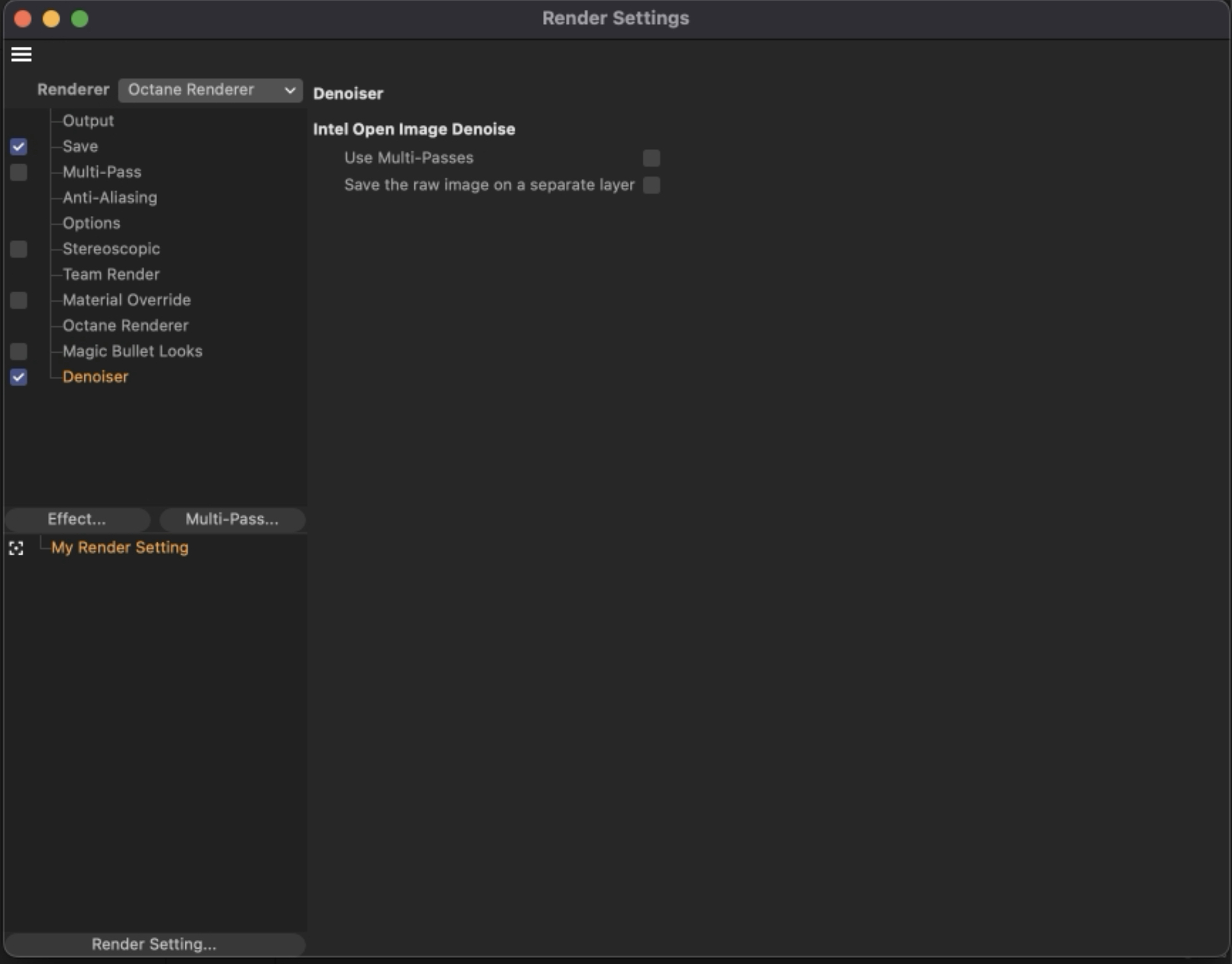Enable the Stereoscopic checkbox
This screenshot has width=1232, height=964.
18,249
